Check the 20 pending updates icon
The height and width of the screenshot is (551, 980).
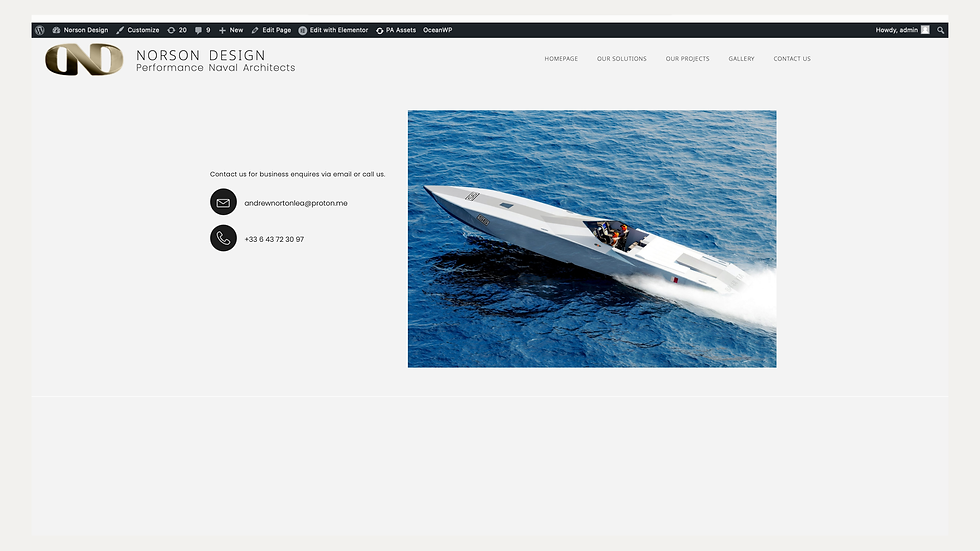click(x=177, y=30)
